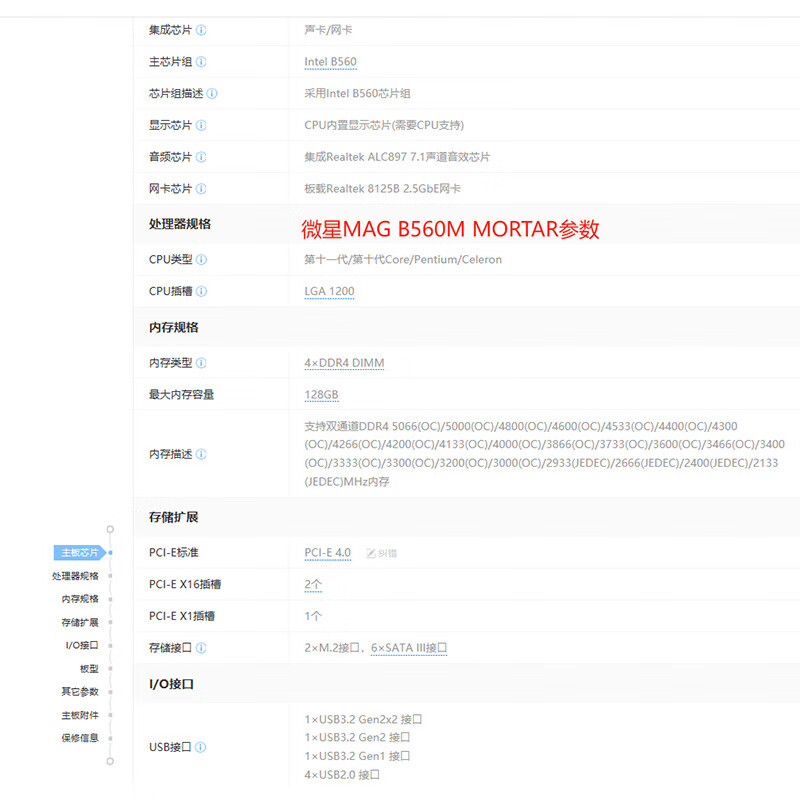Click the 处理器规格 section heading
The height and width of the screenshot is (800, 800).
tap(180, 224)
